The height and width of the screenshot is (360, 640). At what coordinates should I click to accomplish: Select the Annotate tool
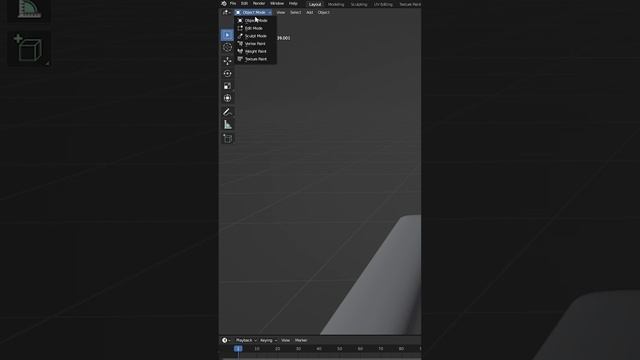(x=227, y=112)
